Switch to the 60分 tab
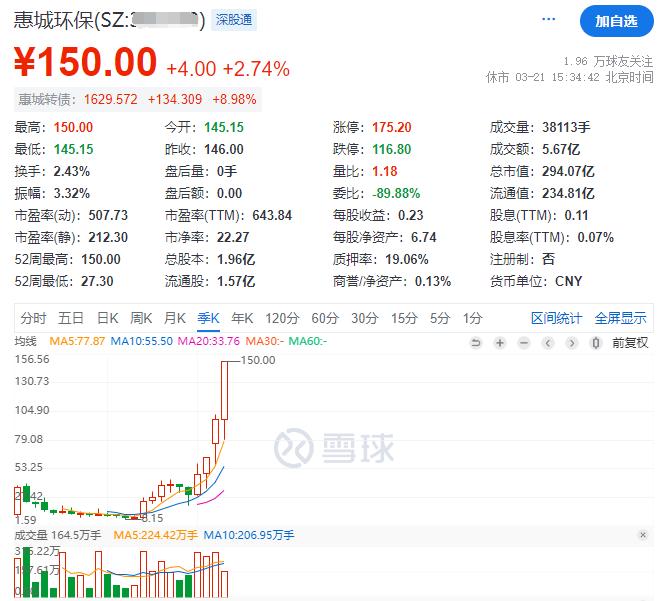 point(325,318)
